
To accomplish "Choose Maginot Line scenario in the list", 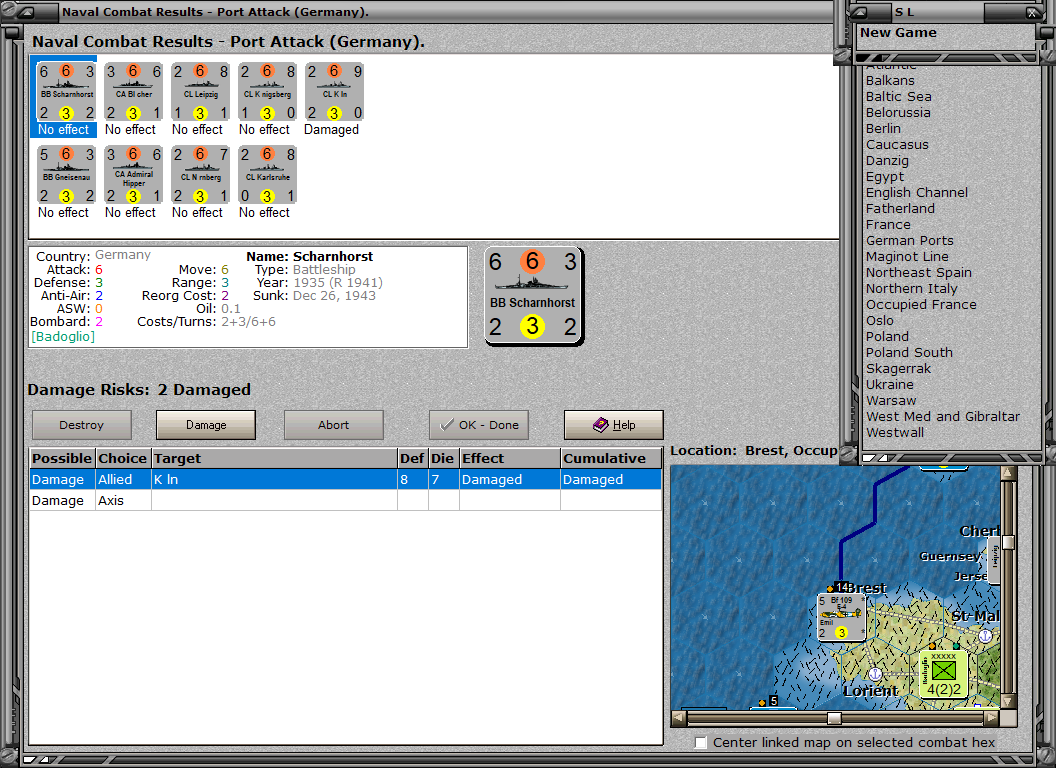I will [906, 256].
